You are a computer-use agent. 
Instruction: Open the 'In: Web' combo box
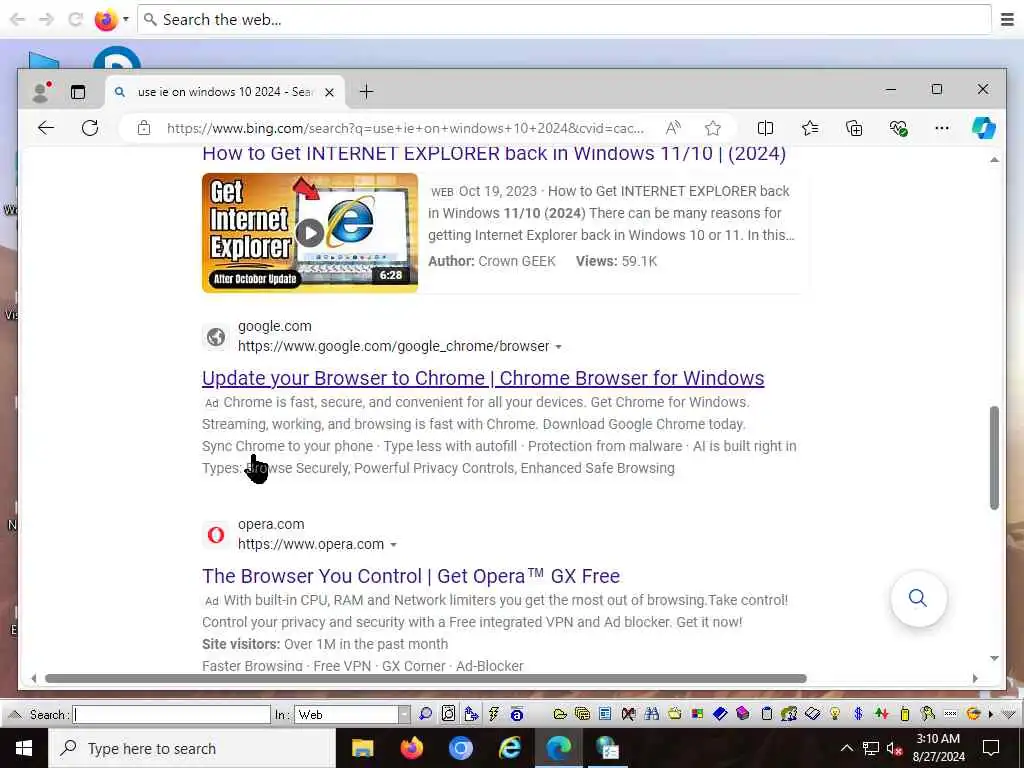click(353, 714)
